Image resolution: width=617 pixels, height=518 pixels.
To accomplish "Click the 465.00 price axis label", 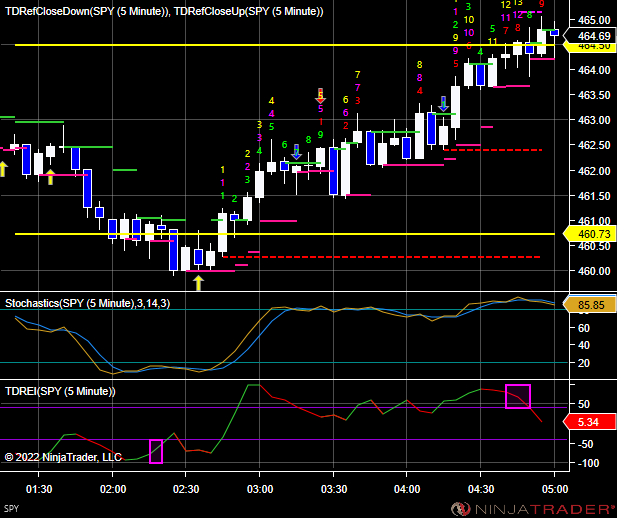I will [594, 20].
